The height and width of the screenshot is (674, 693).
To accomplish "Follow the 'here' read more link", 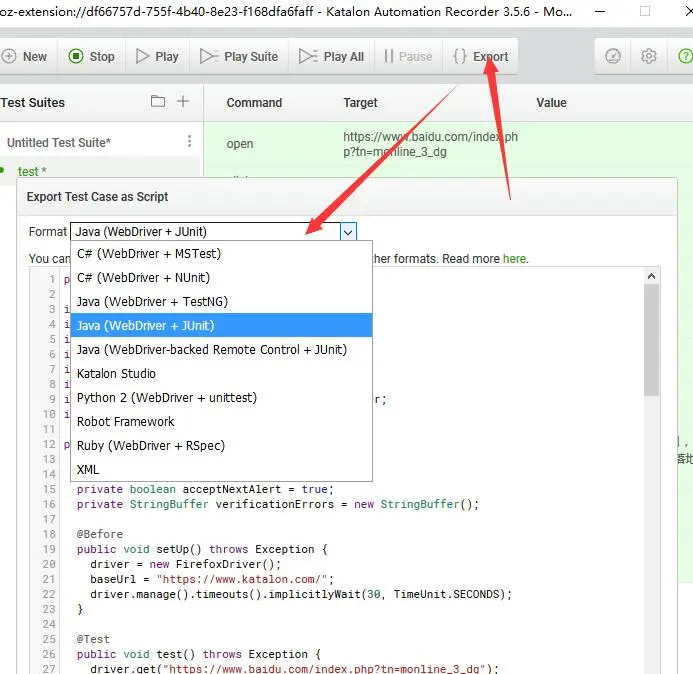I will (514, 259).
